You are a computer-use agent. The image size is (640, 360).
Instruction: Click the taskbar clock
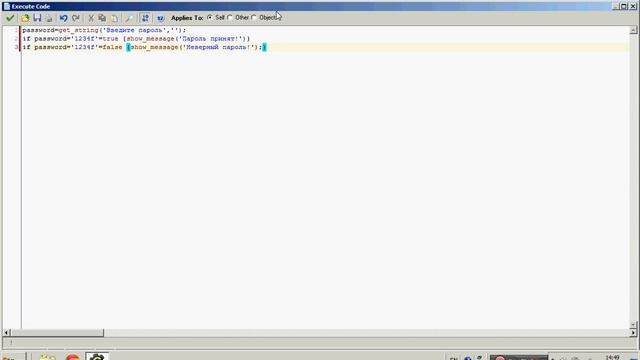pyautogui.click(x=612, y=358)
